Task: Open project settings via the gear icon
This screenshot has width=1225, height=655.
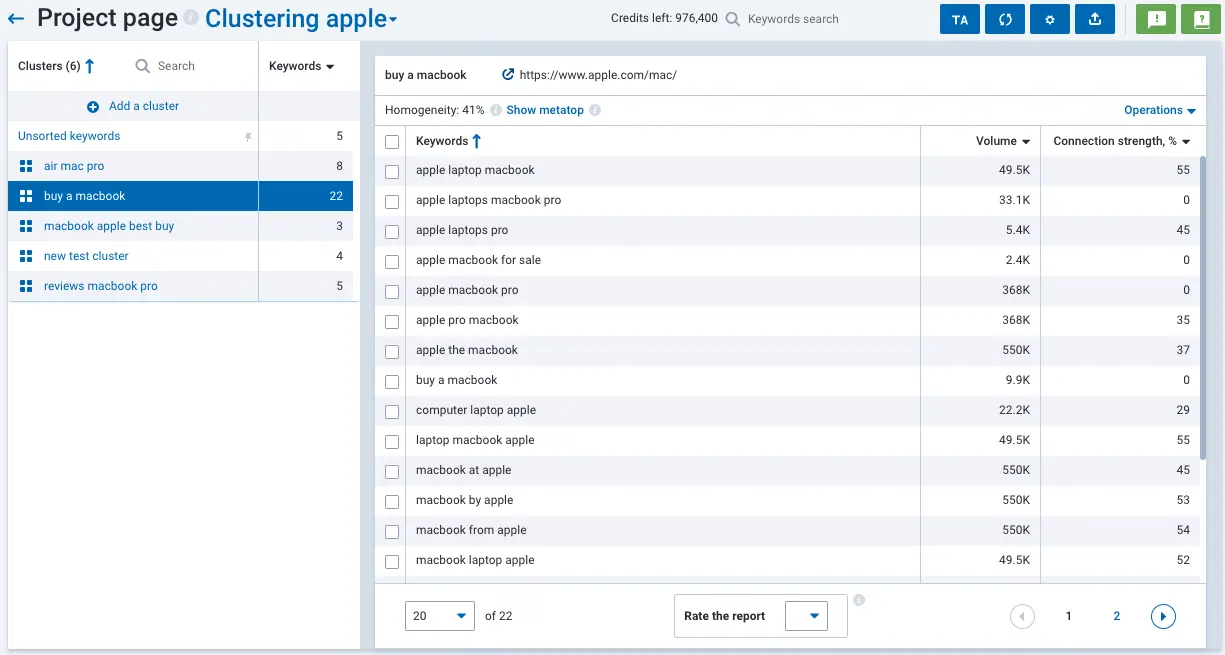Action: pos(1049,18)
